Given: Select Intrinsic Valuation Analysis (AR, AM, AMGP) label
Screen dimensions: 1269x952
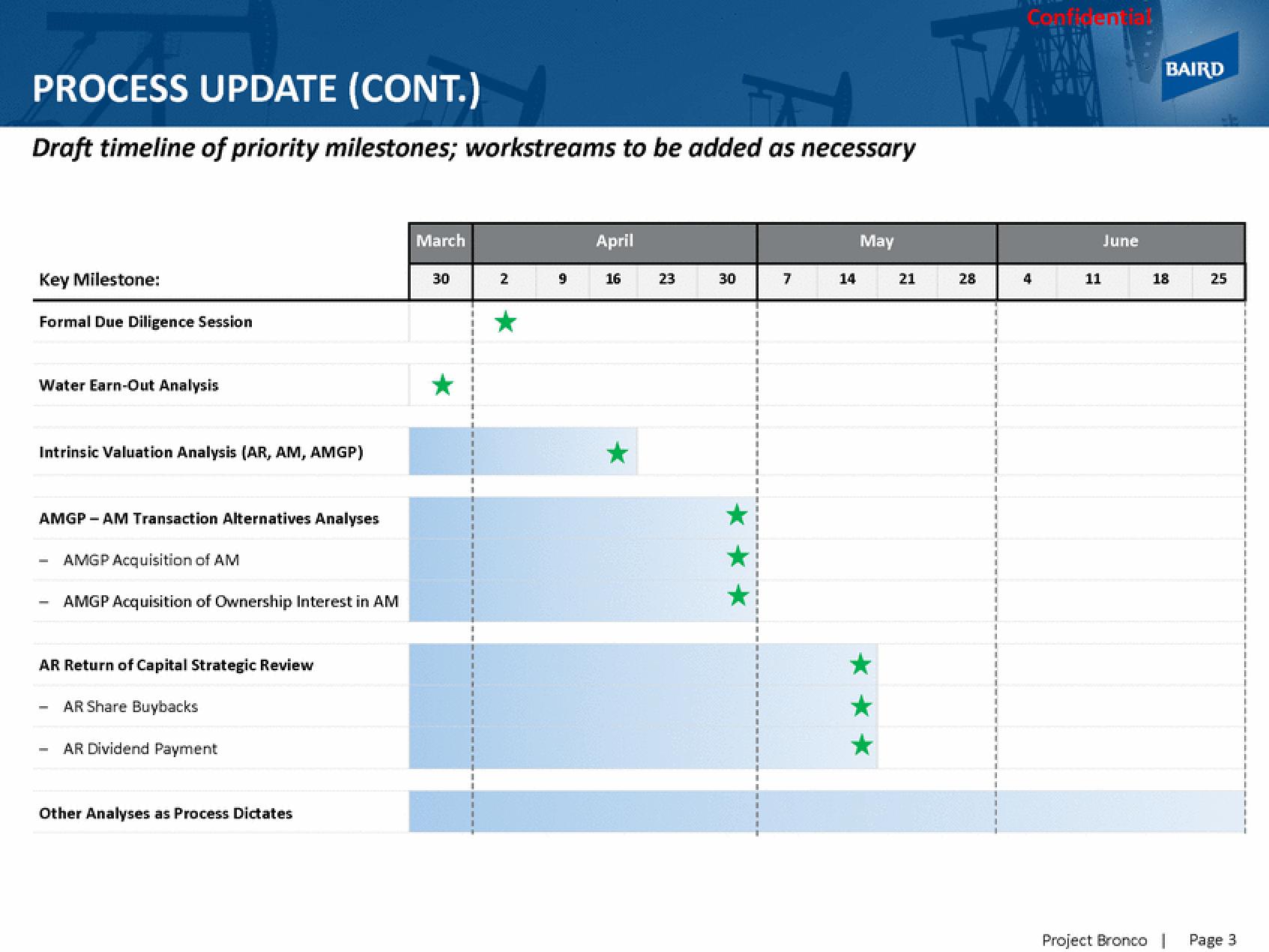Looking at the screenshot, I should point(201,452).
